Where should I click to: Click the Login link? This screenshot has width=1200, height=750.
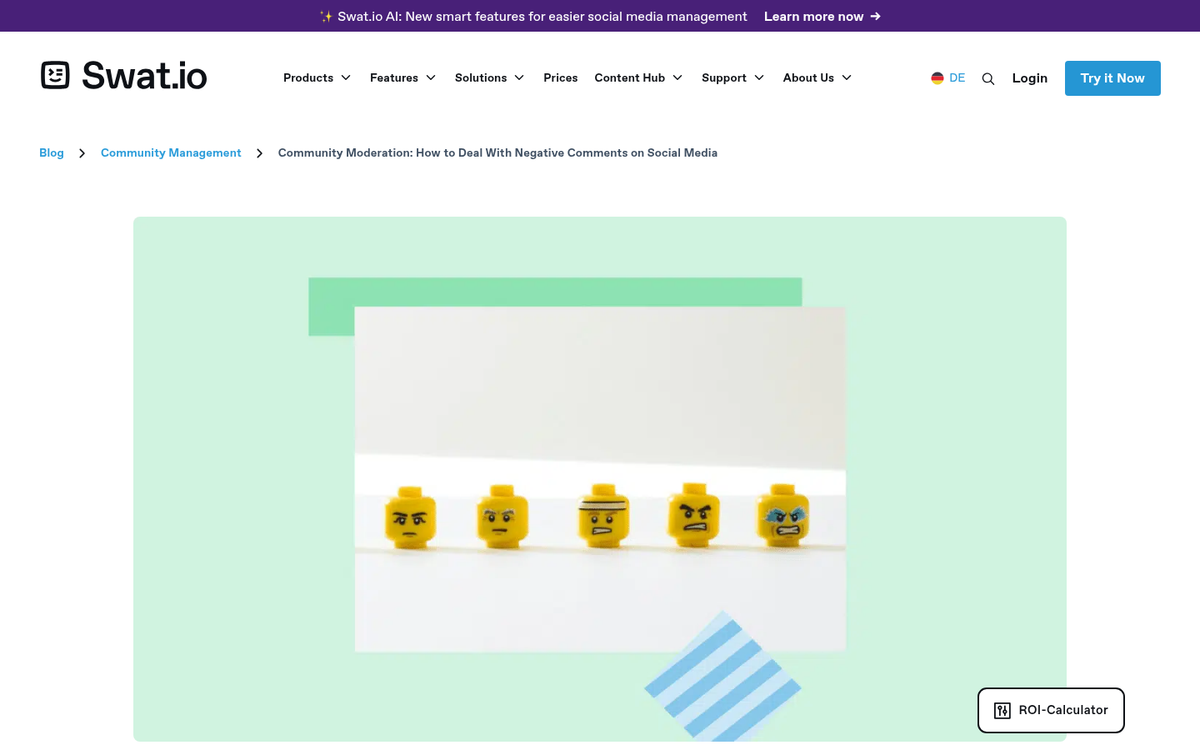click(x=1029, y=78)
